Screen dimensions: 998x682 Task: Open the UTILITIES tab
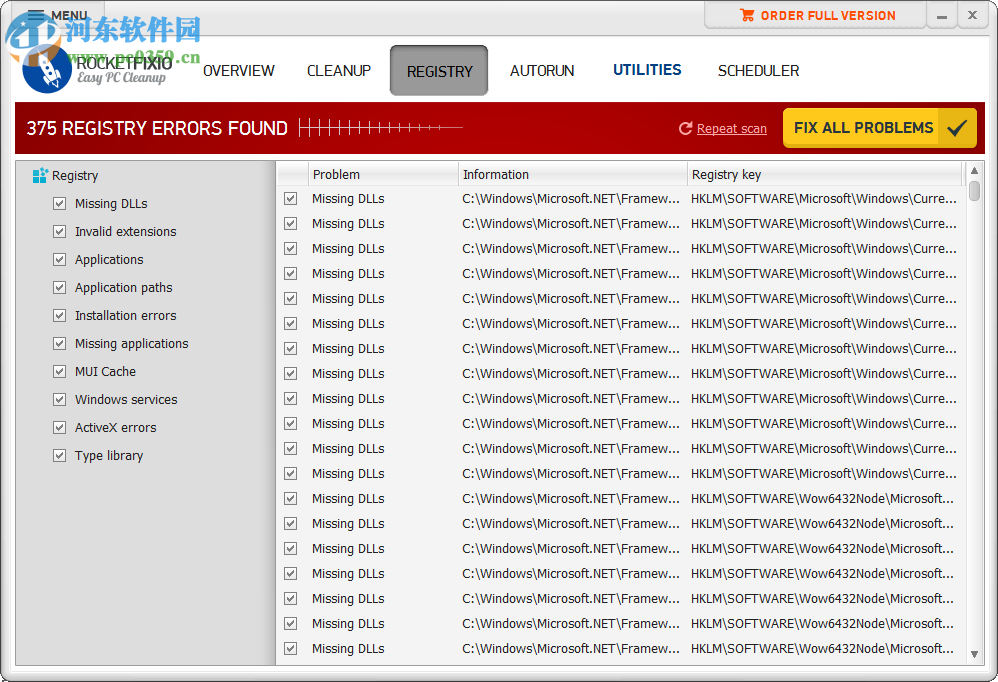click(x=647, y=70)
